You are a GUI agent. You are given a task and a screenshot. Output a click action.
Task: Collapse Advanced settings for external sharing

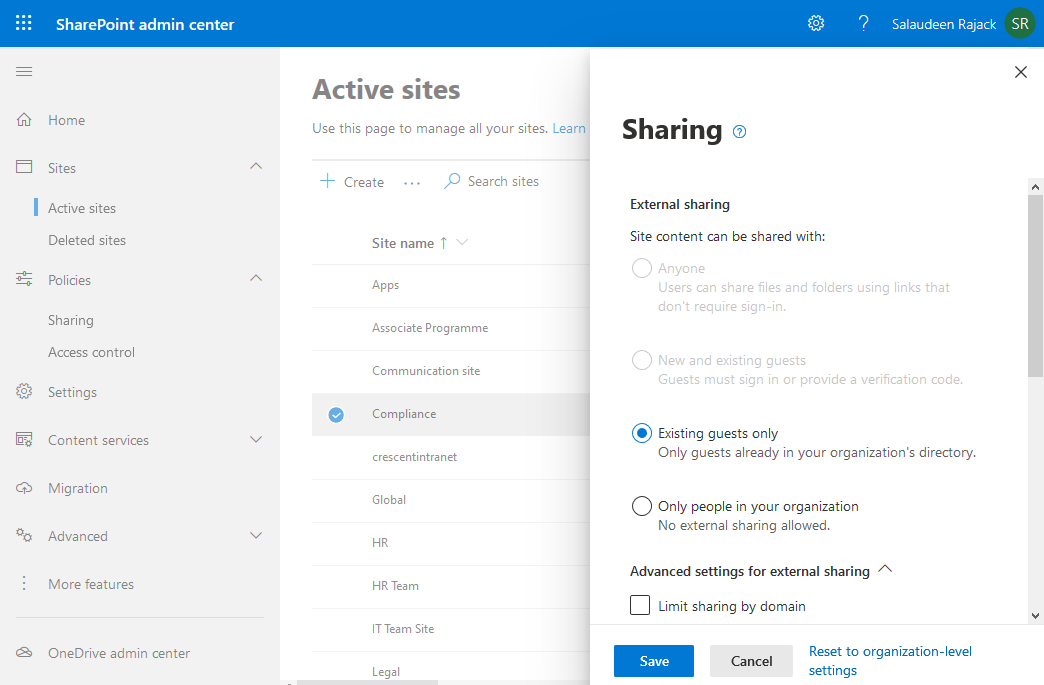click(x=884, y=570)
